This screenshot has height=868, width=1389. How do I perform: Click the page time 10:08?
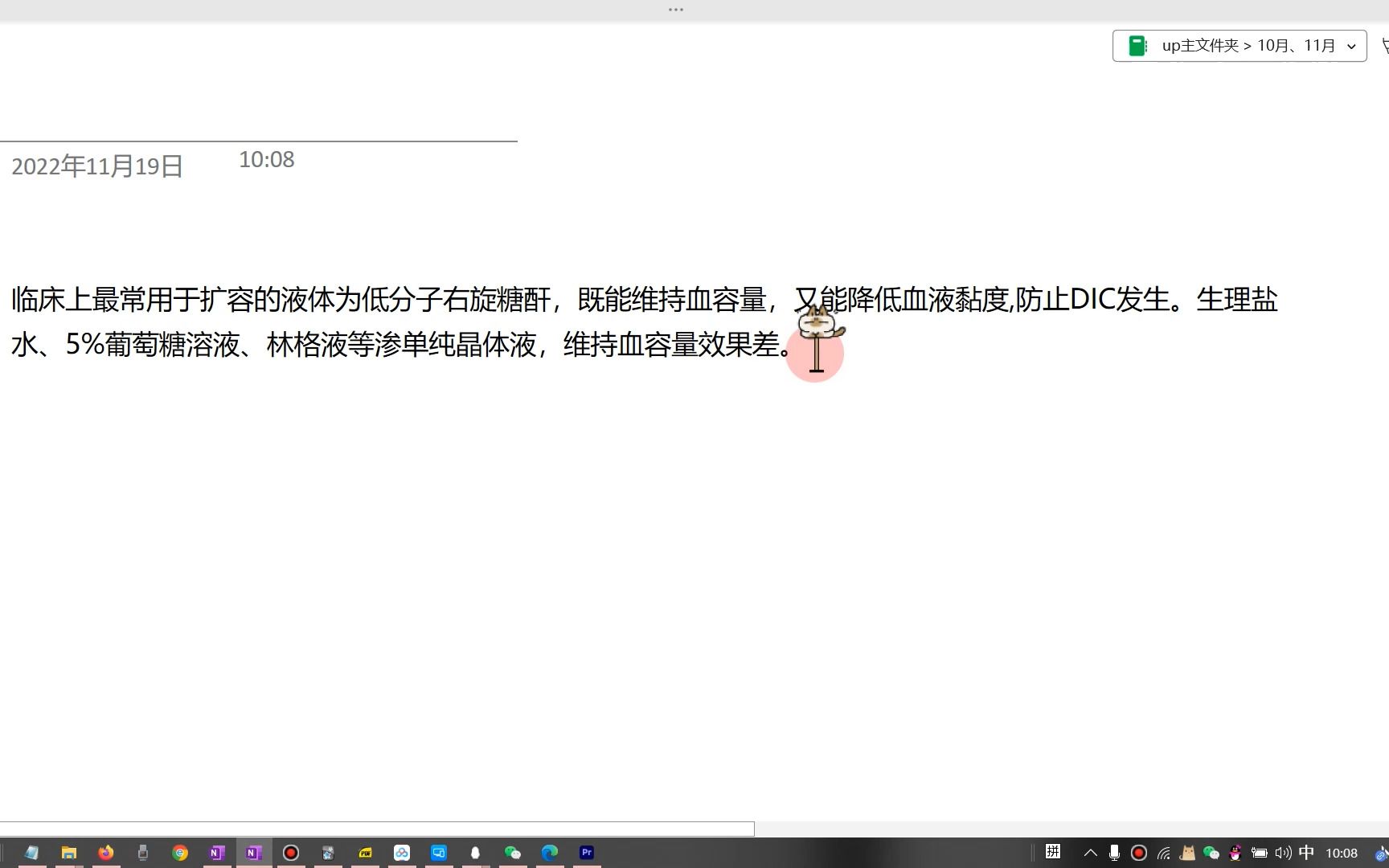(x=267, y=159)
